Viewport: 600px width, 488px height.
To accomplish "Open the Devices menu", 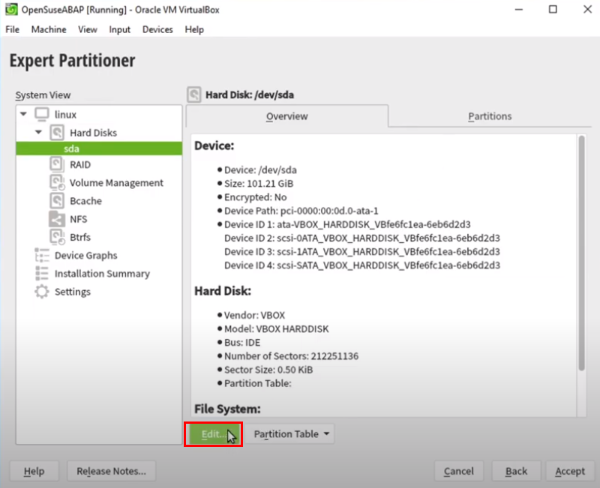I will click(x=157, y=29).
